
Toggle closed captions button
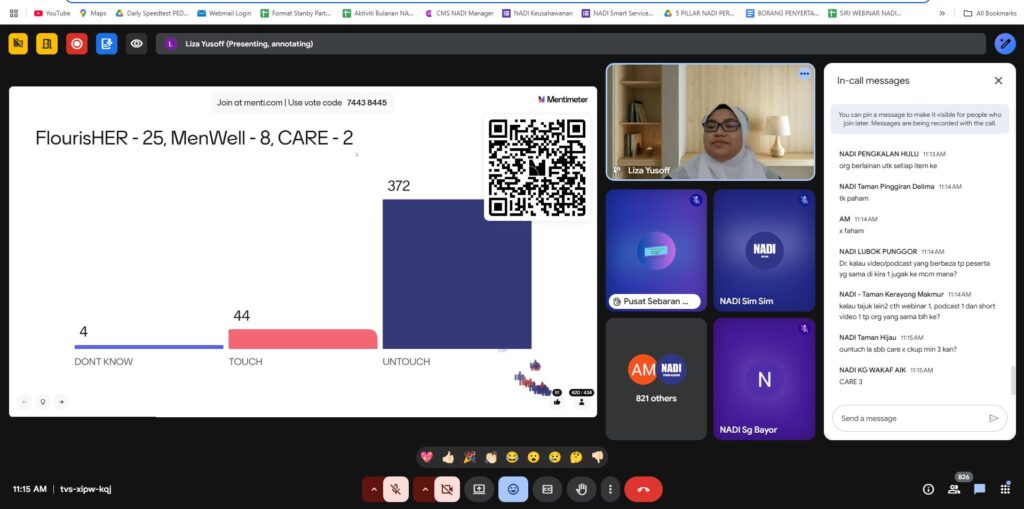click(x=547, y=489)
